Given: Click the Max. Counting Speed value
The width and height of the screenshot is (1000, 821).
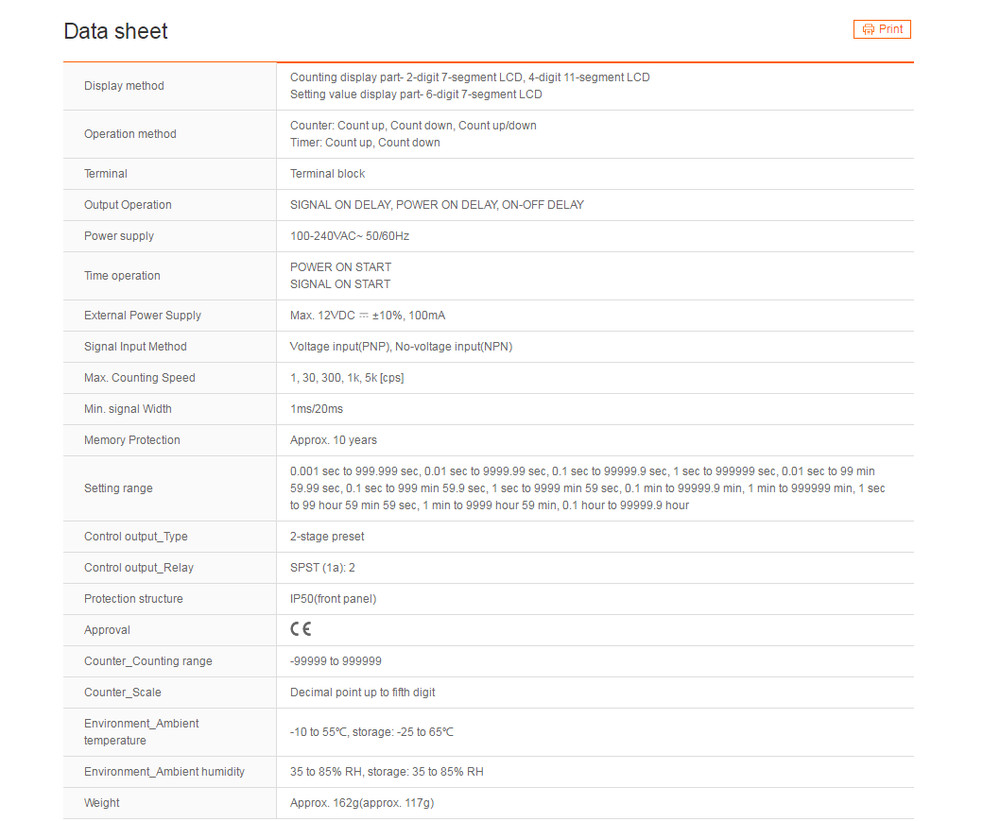Looking at the screenshot, I should (x=346, y=378).
